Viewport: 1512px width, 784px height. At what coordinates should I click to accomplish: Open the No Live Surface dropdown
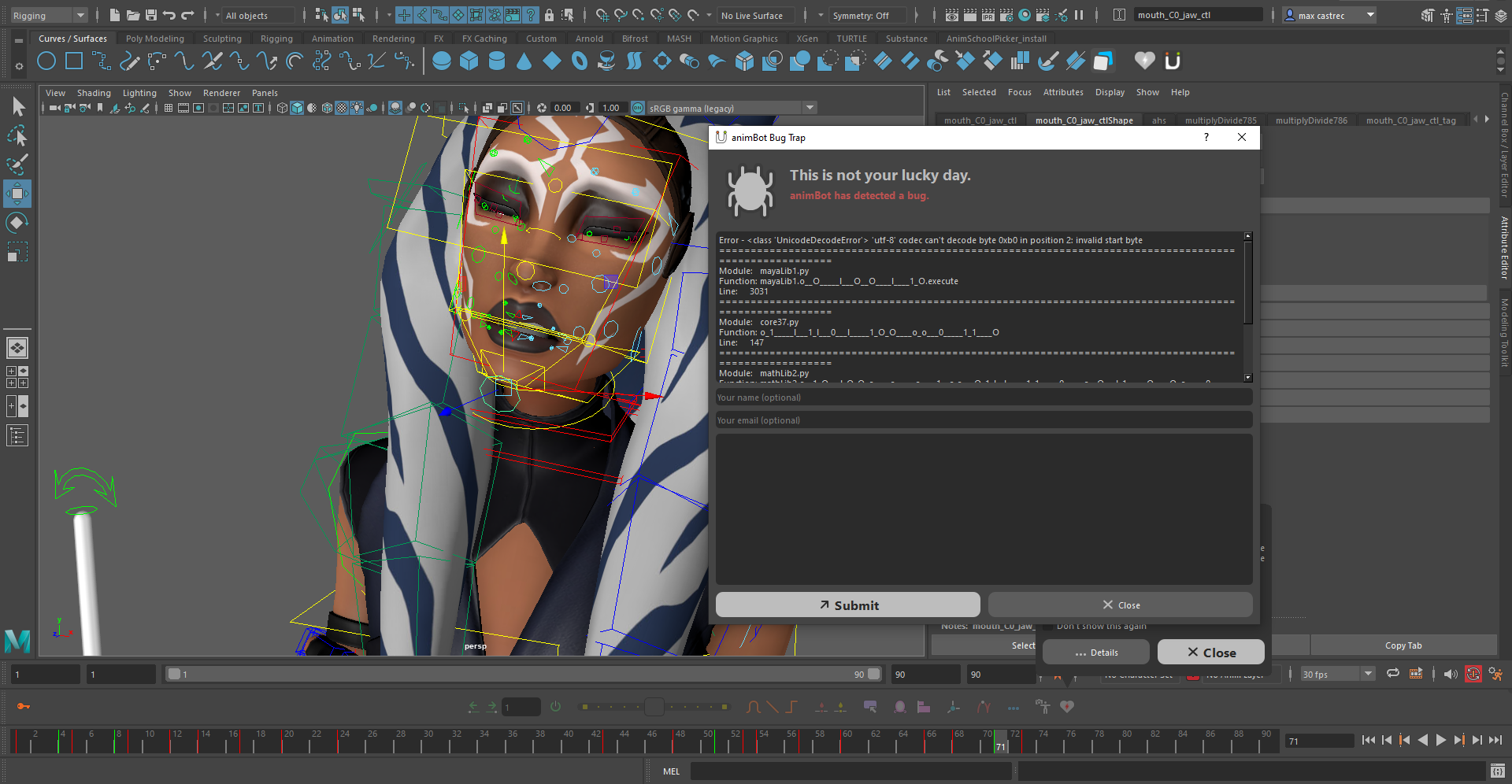(756, 15)
